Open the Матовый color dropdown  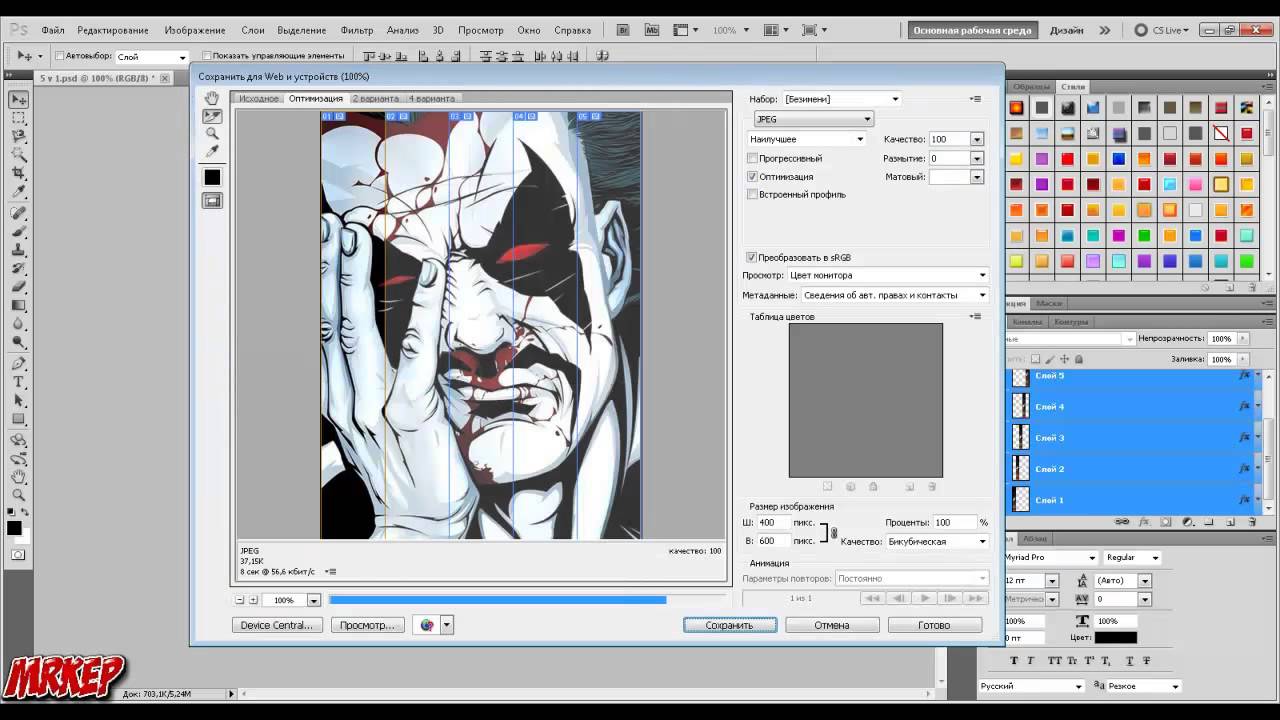(977, 177)
